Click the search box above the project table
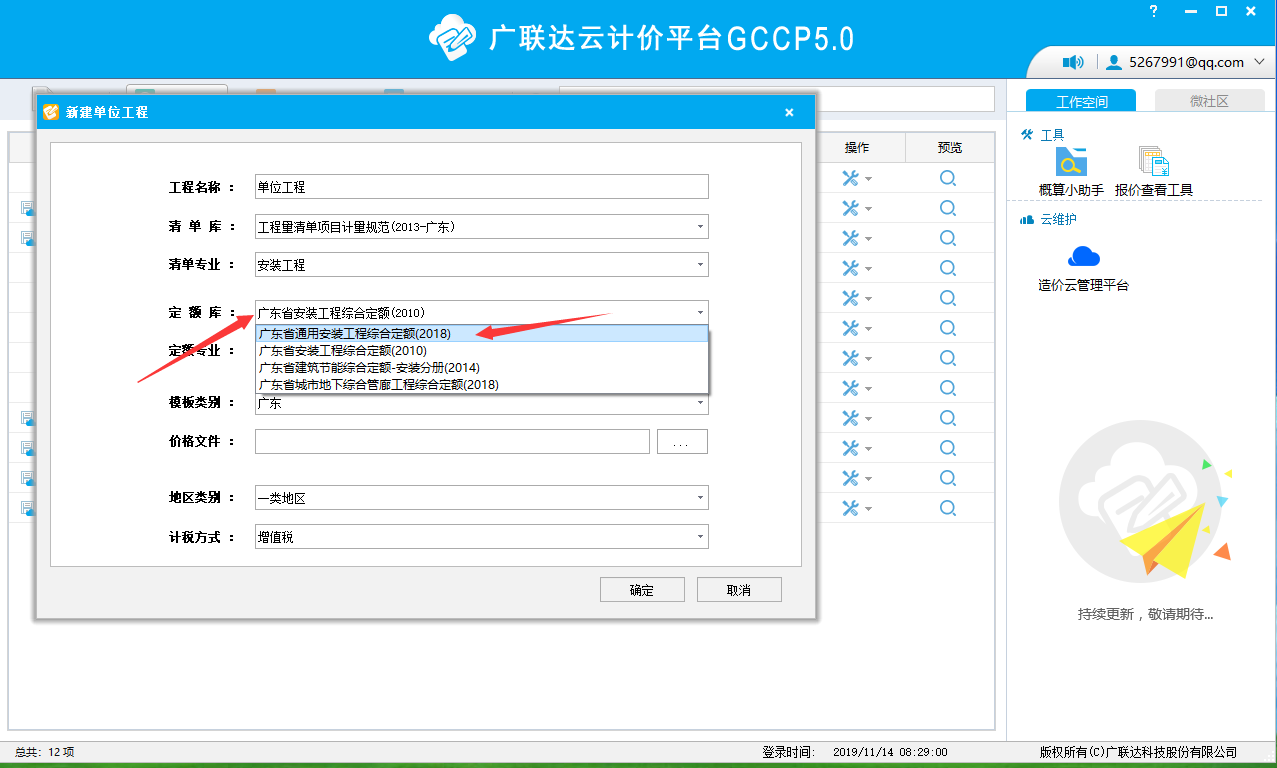1277x768 pixels. click(777, 99)
